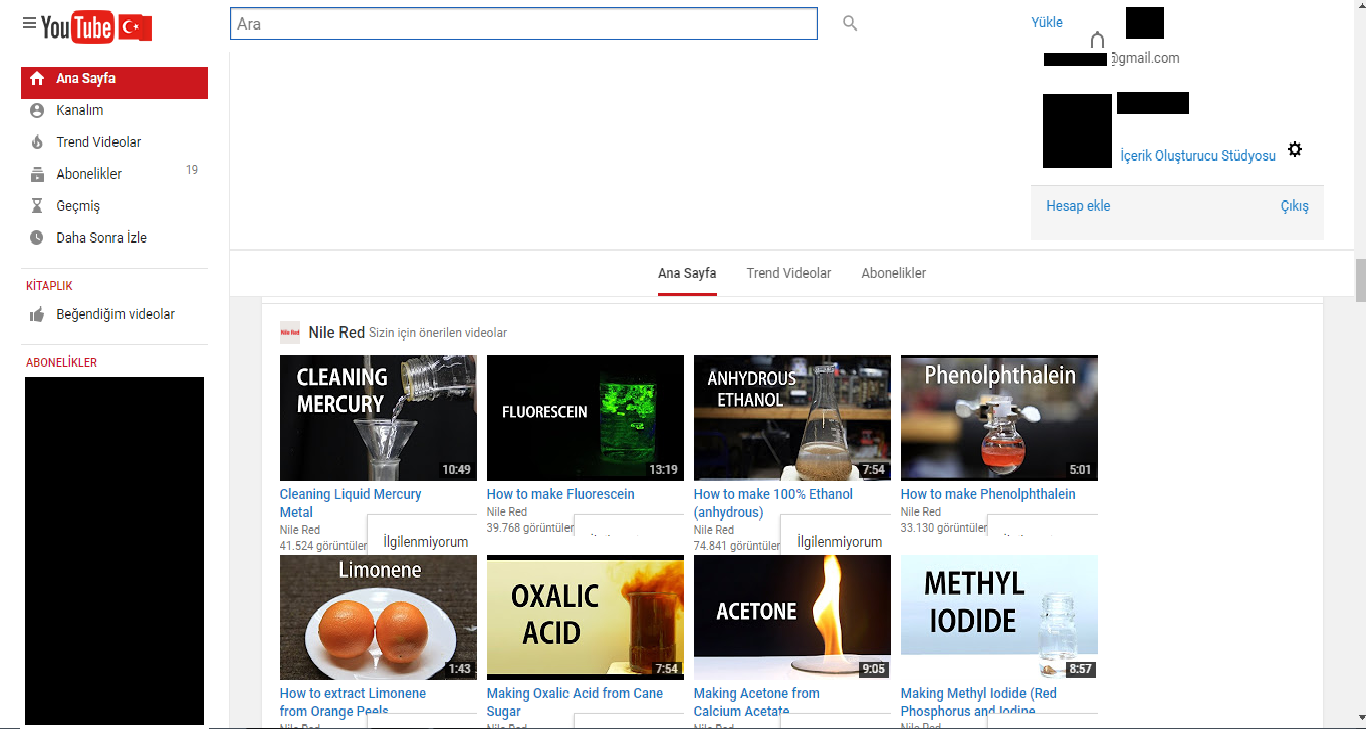Open the Nile Red channel title in the feed header

click(337, 332)
